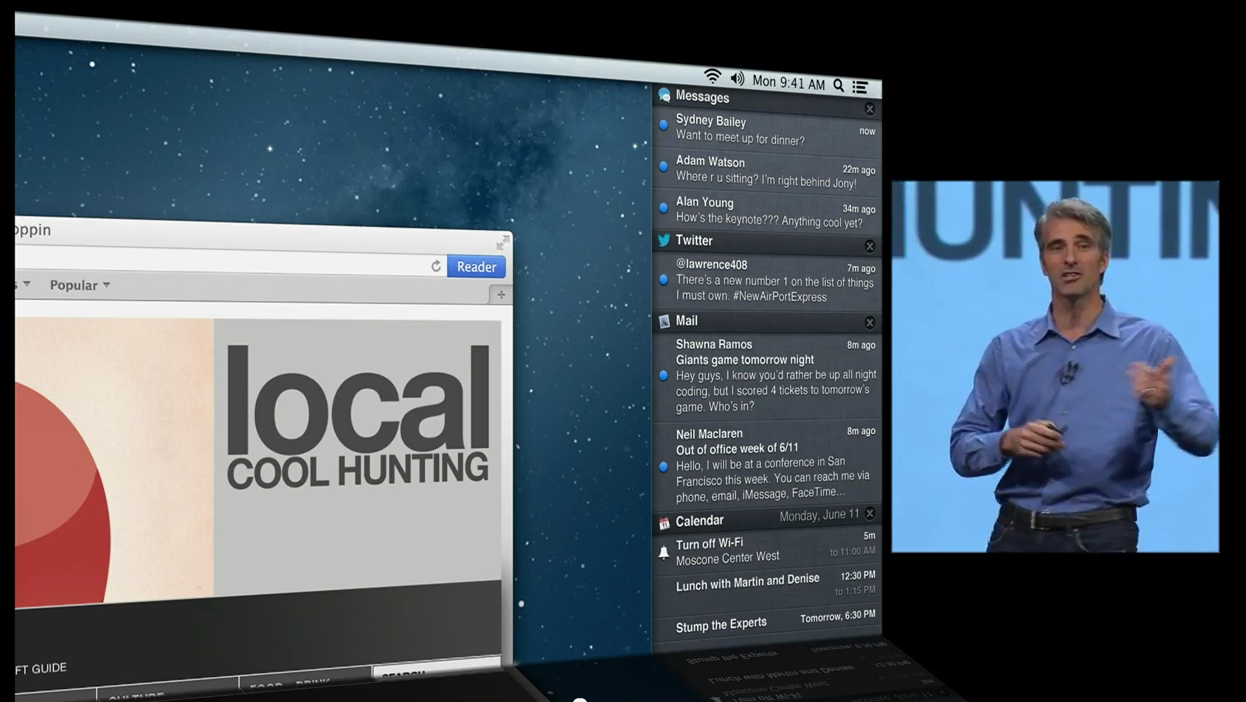Reload the page with the refresh icon
The height and width of the screenshot is (702, 1246).
(x=436, y=266)
